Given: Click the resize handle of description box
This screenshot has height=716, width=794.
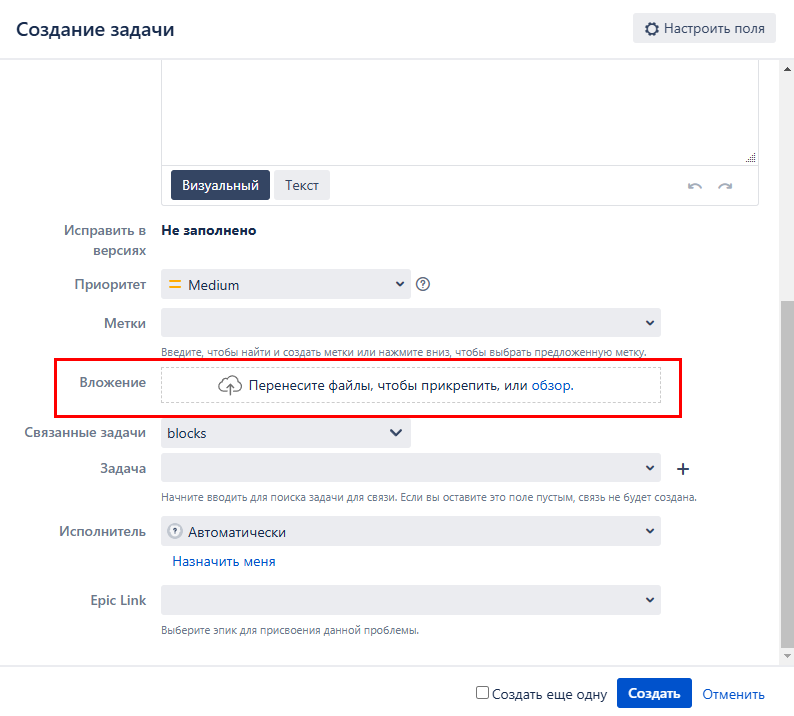Looking at the screenshot, I should click(750, 157).
